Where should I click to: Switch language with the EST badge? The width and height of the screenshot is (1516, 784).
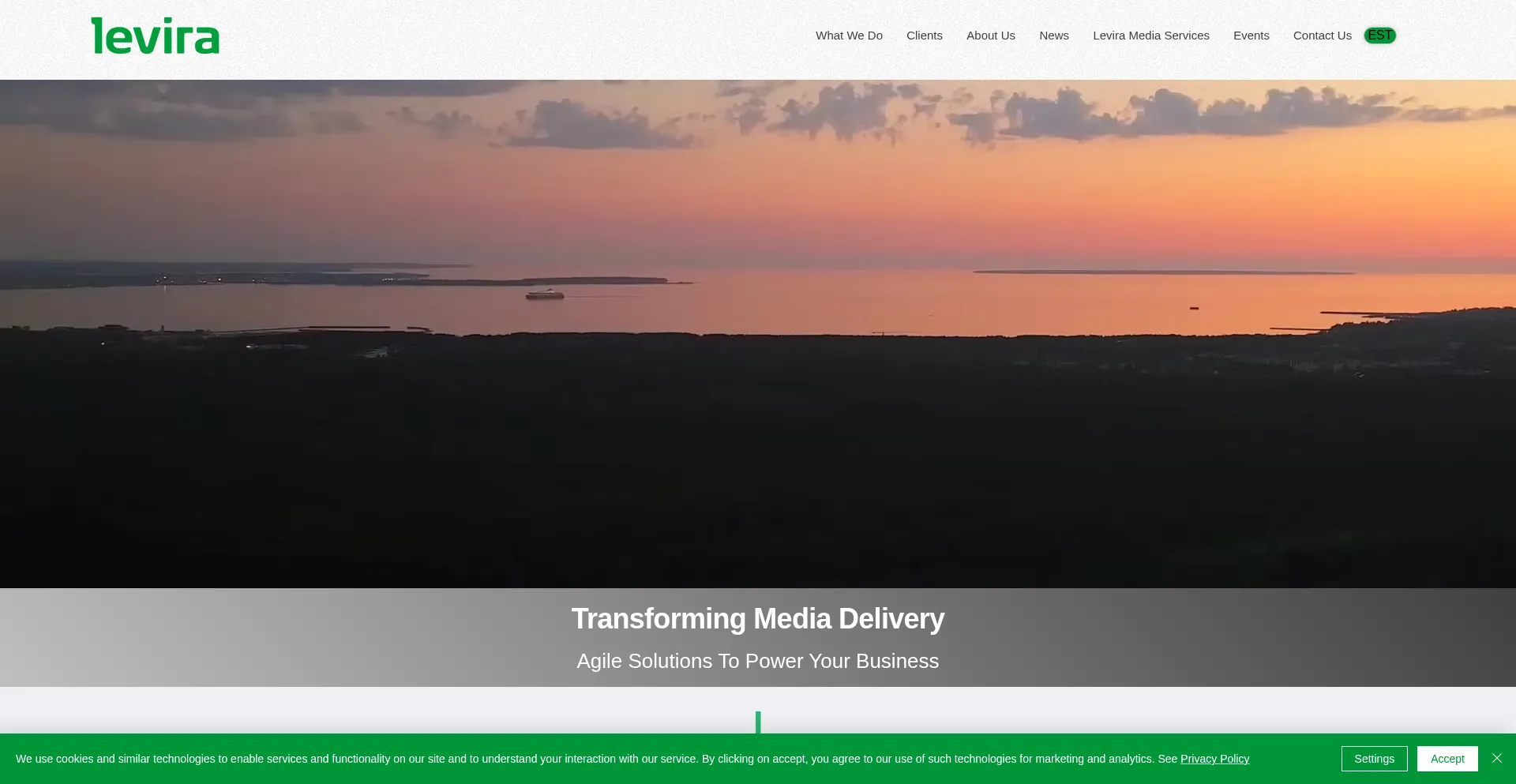coord(1379,36)
